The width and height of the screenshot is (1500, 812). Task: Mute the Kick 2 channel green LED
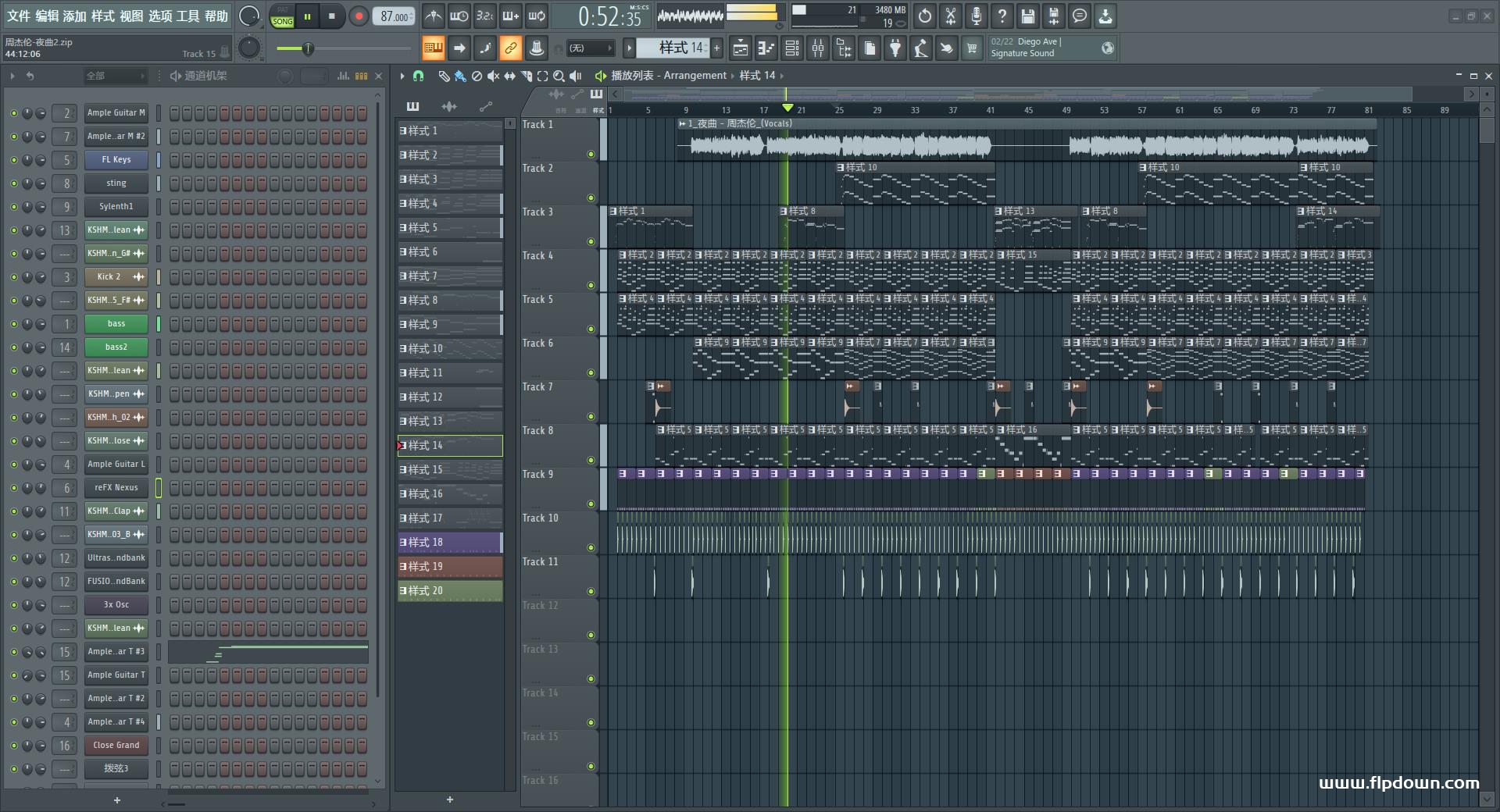(x=13, y=277)
